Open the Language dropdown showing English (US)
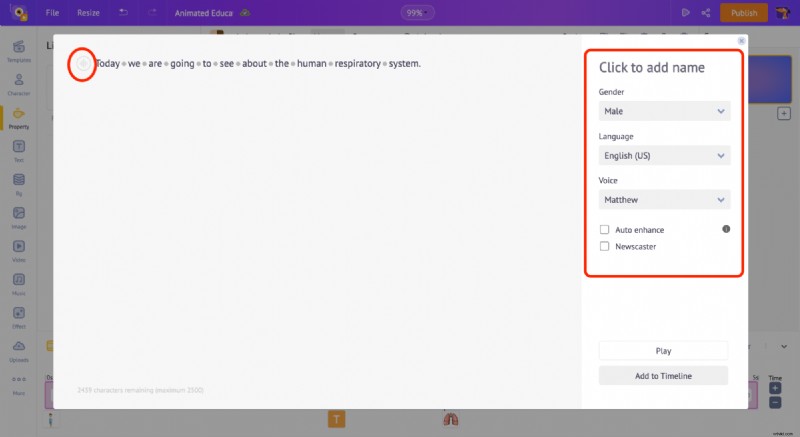Image resolution: width=800 pixels, height=437 pixels. tap(664, 156)
